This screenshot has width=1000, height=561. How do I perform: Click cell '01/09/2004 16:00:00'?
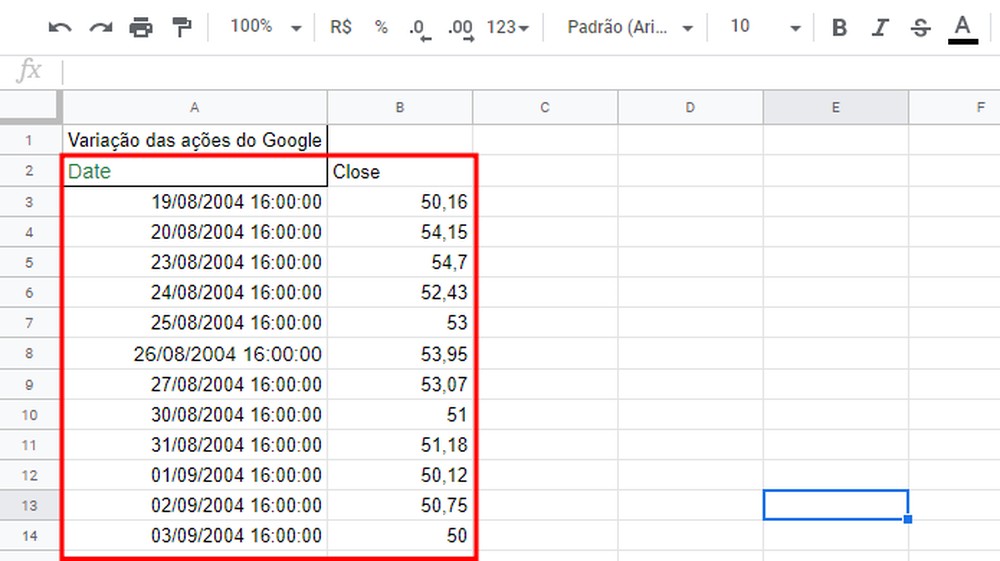point(195,475)
